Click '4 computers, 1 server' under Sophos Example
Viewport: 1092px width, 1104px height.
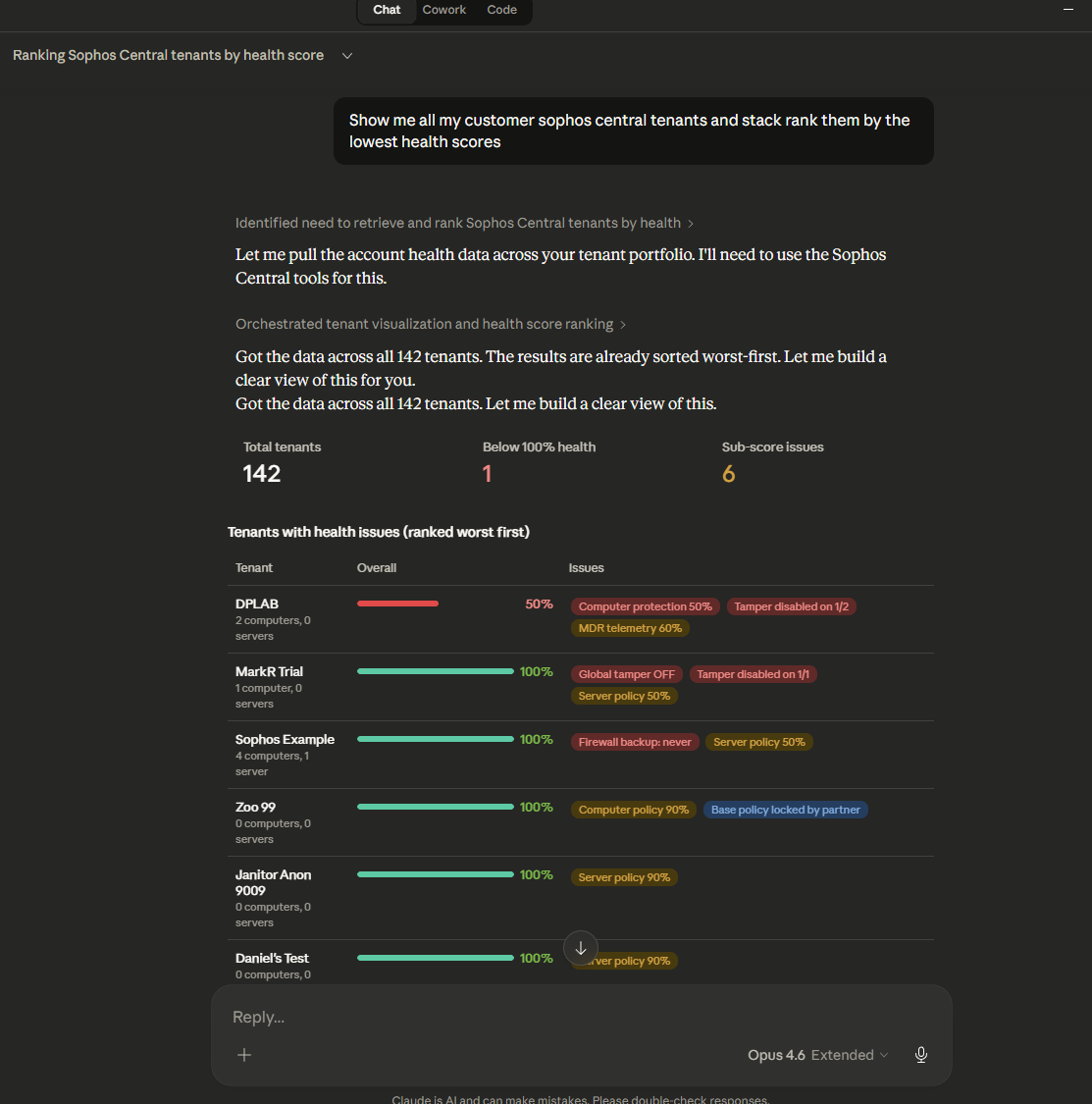[272, 763]
